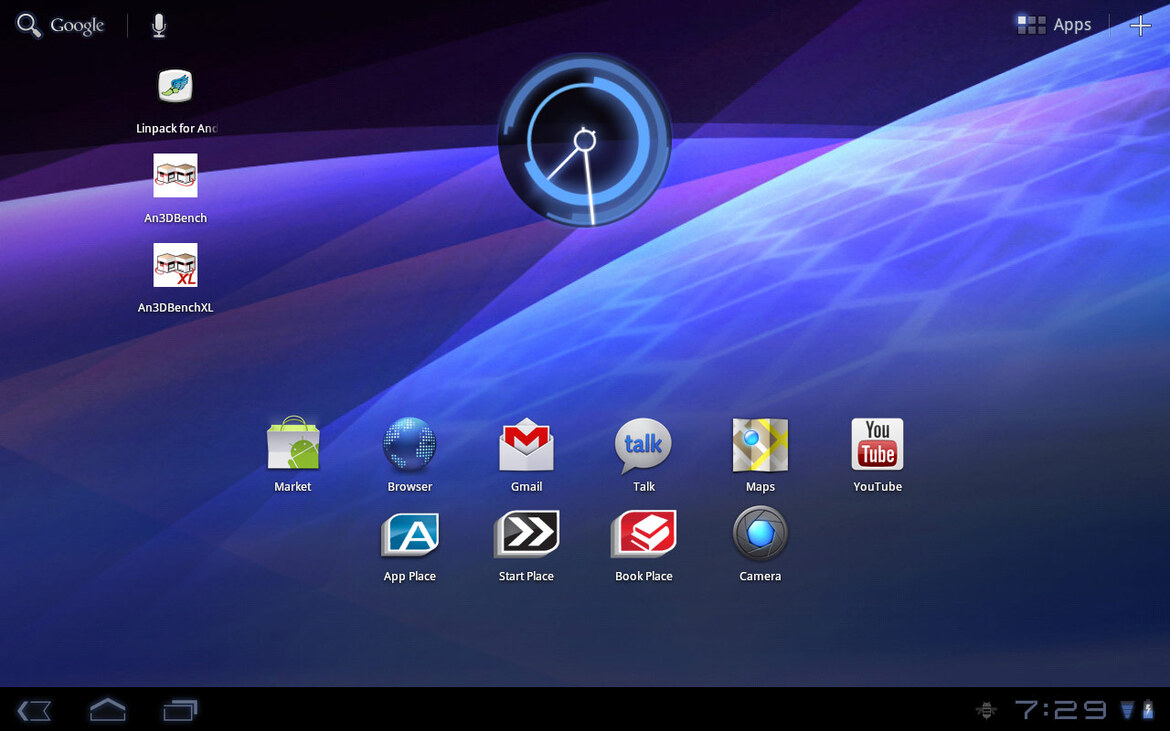Screen dimensions: 1170x731
Task: Start the Talk chat app
Action: point(643,445)
